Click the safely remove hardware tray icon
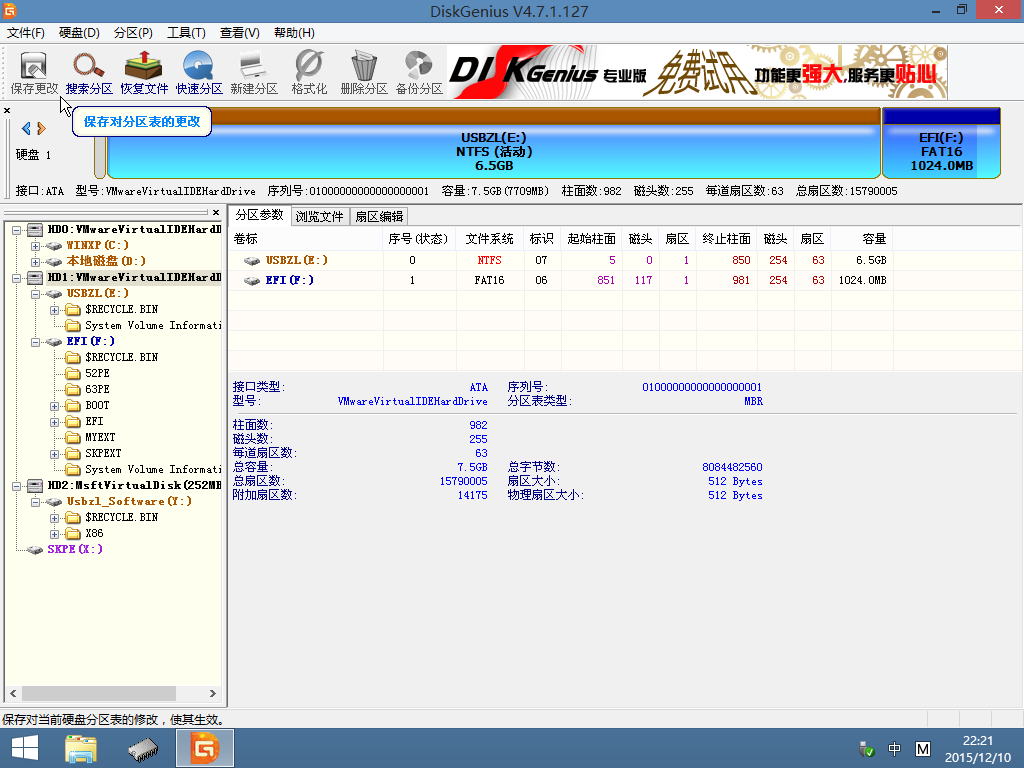This screenshot has width=1024, height=768. (x=867, y=749)
